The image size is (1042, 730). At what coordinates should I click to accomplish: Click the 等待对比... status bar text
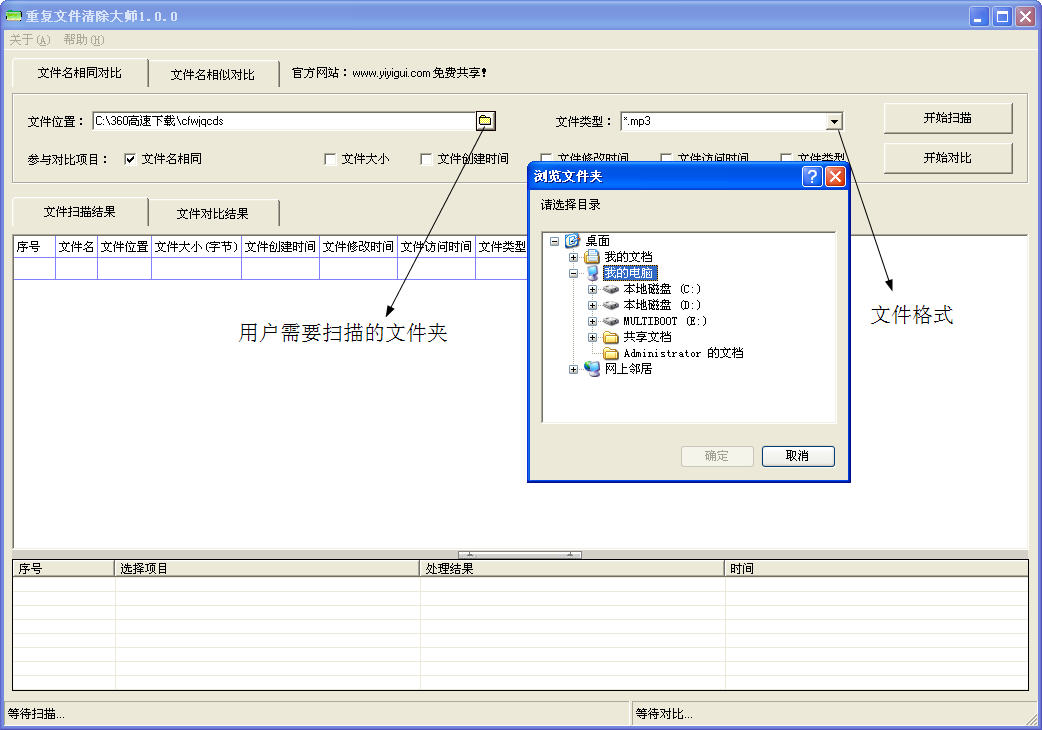coord(663,714)
